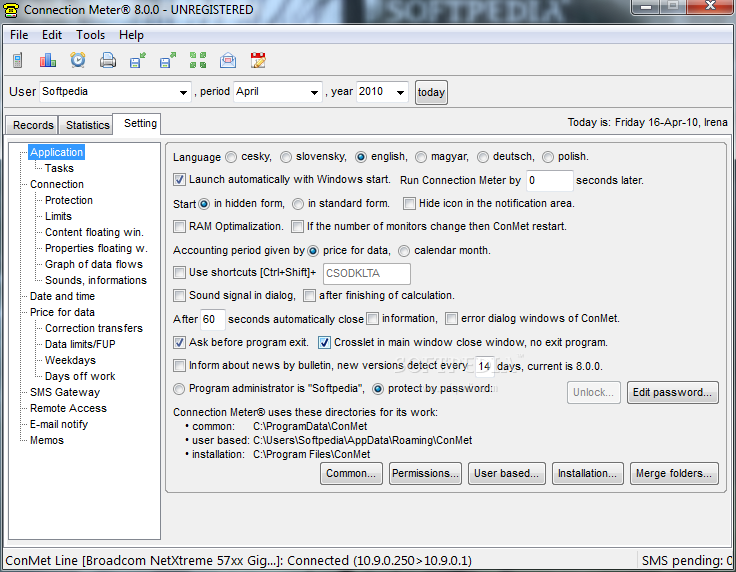
Task: Click the telephone app icon in title bar
Action: click(x=11, y=10)
